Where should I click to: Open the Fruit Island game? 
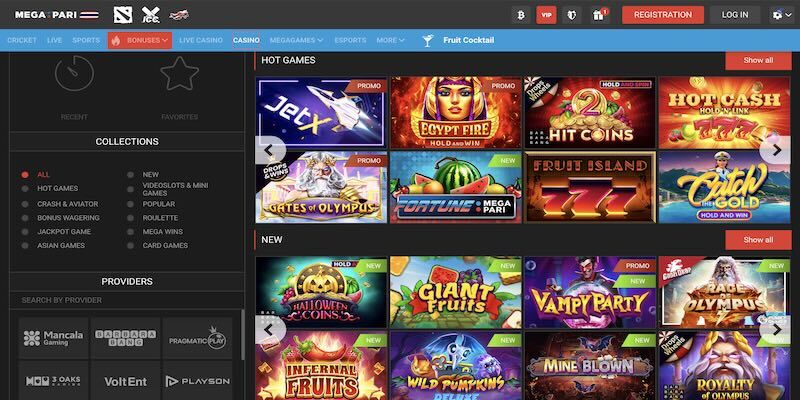pos(590,187)
